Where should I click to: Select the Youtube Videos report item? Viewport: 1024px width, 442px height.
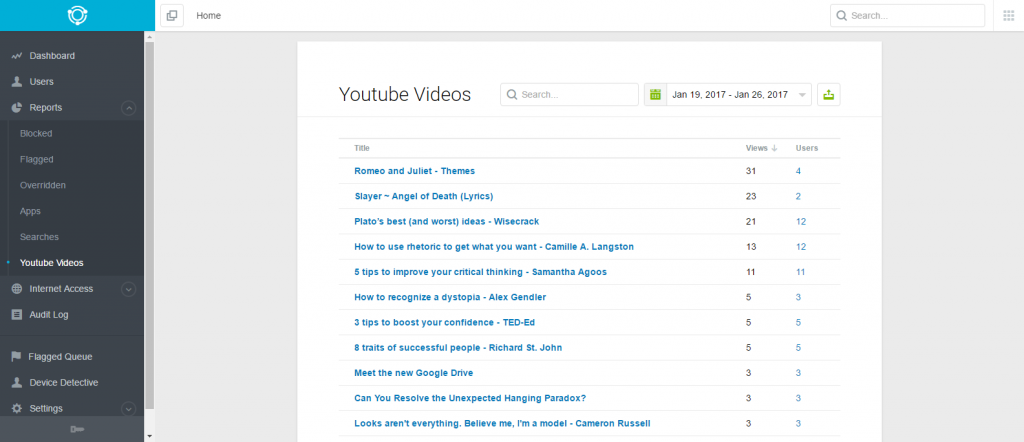click(x=52, y=263)
